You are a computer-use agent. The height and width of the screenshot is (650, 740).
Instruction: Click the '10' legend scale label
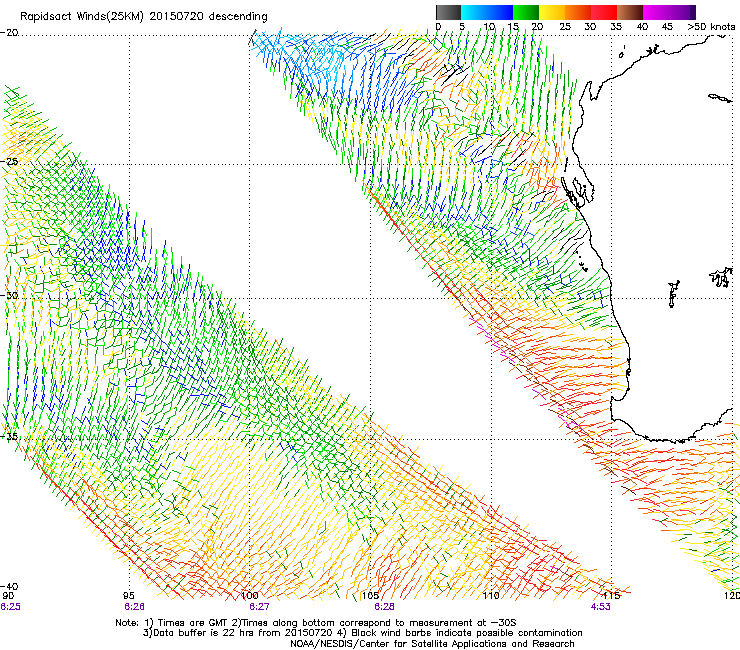(489, 27)
